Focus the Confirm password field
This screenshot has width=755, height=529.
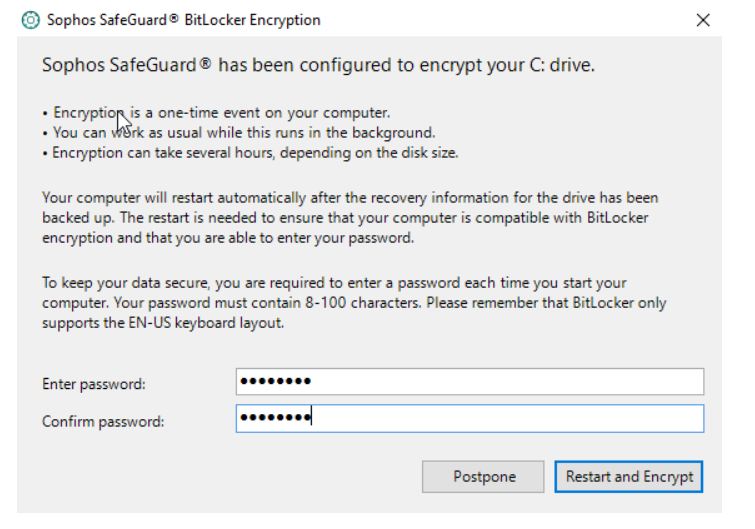(469, 419)
